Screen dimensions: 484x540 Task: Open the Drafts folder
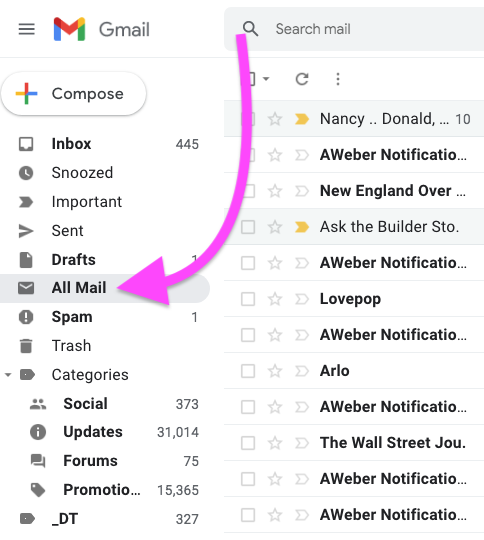click(105, 260)
